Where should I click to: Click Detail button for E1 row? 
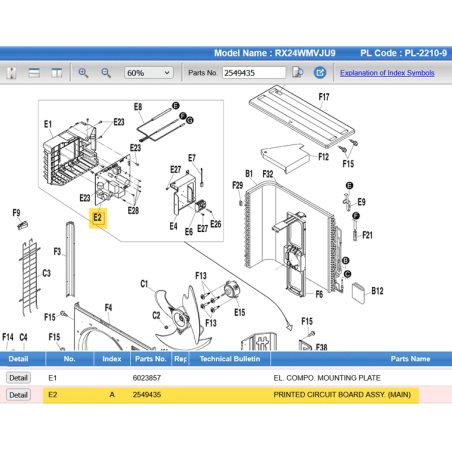point(18,378)
